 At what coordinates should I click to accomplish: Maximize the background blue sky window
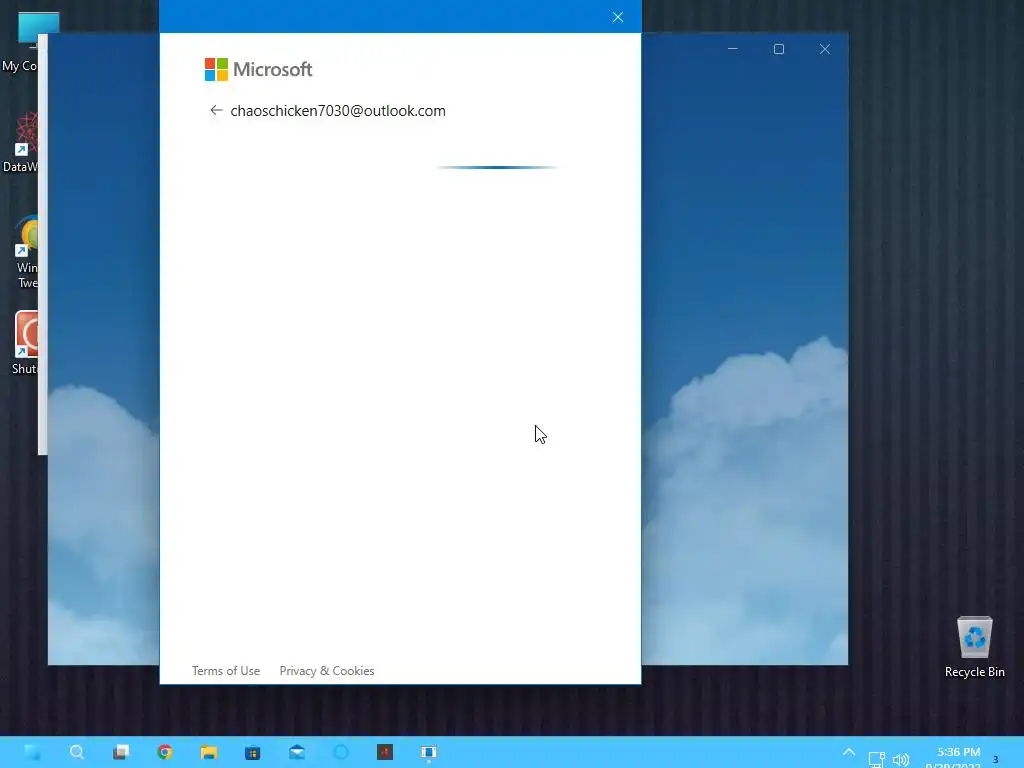coord(778,49)
